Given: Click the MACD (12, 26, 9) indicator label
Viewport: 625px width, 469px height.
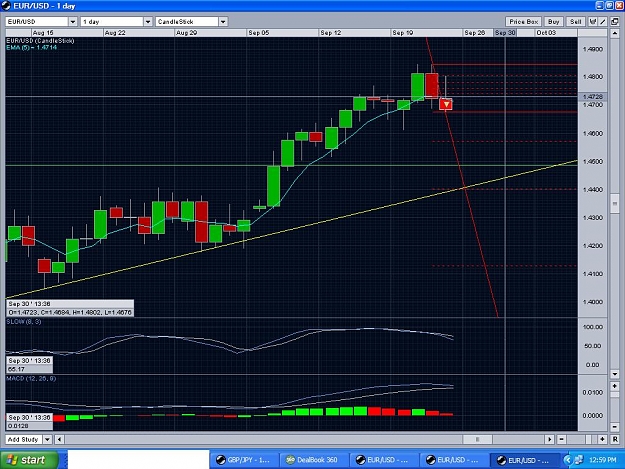Looking at the screenshot, I should click(31, 379).
